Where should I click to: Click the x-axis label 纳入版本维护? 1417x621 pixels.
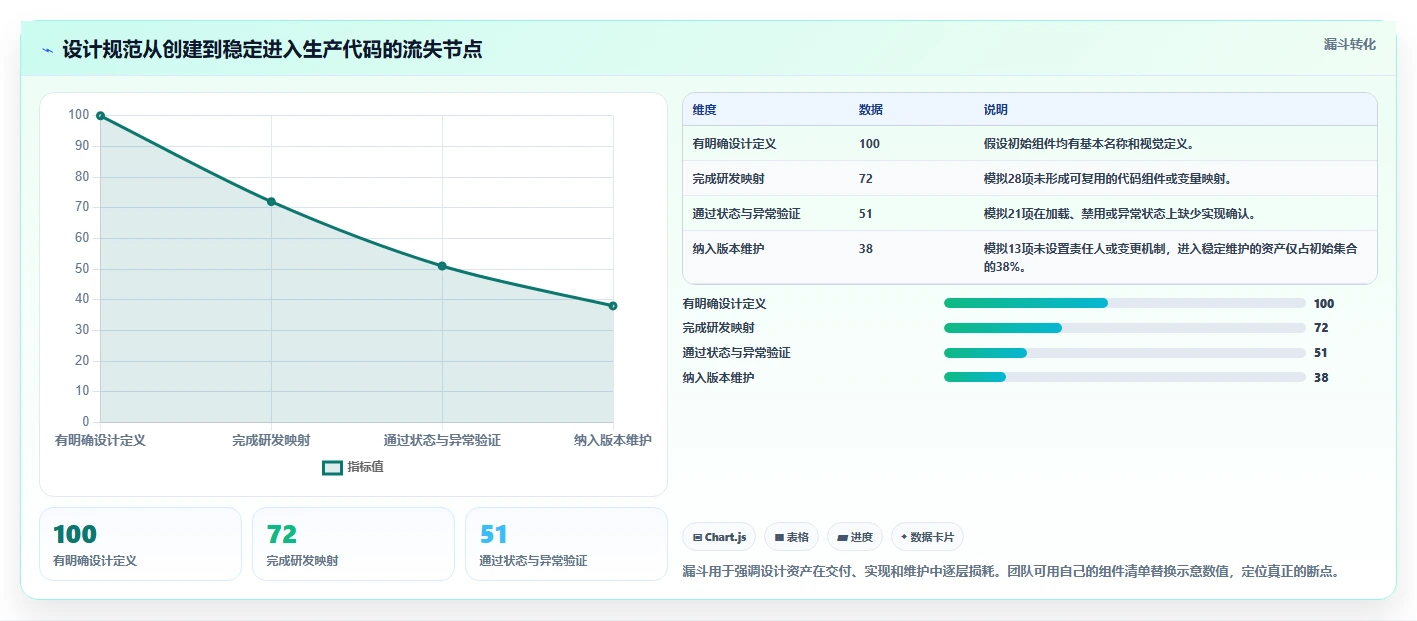(613, 440)
